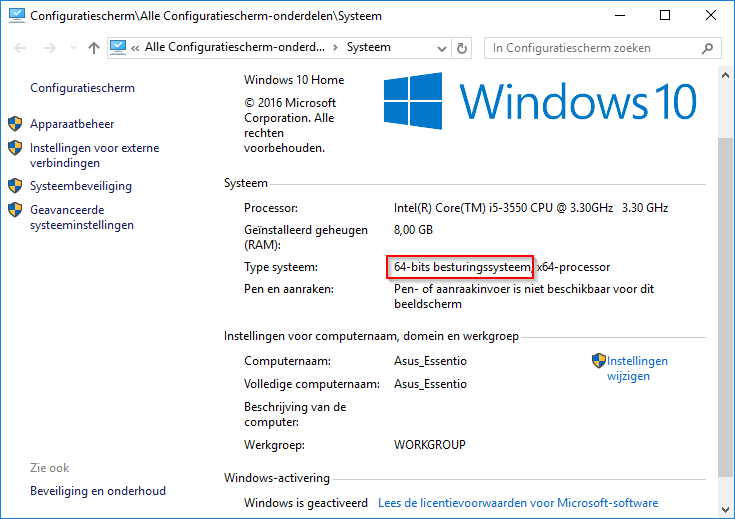Image resolution: width=735 pixels, height=519 pixels.
Task: Click shield icon beside 'Geavanceerde systeeminstellingen'
Action: point(15,210)
